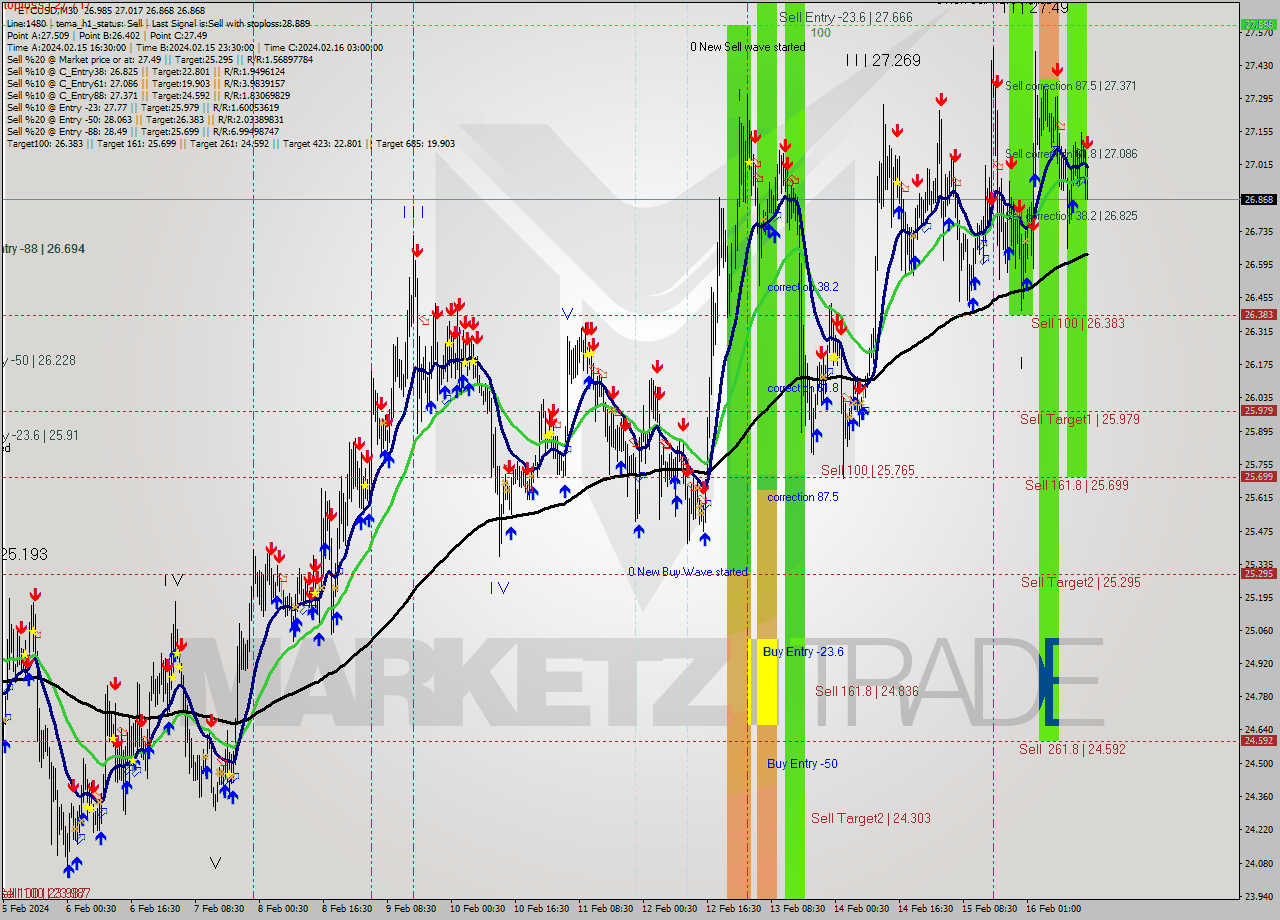This screenshot has height=920, width=1280.
Task: Click the 'Sell Target2 | 25.295' label
Action: pos(1080,582)
